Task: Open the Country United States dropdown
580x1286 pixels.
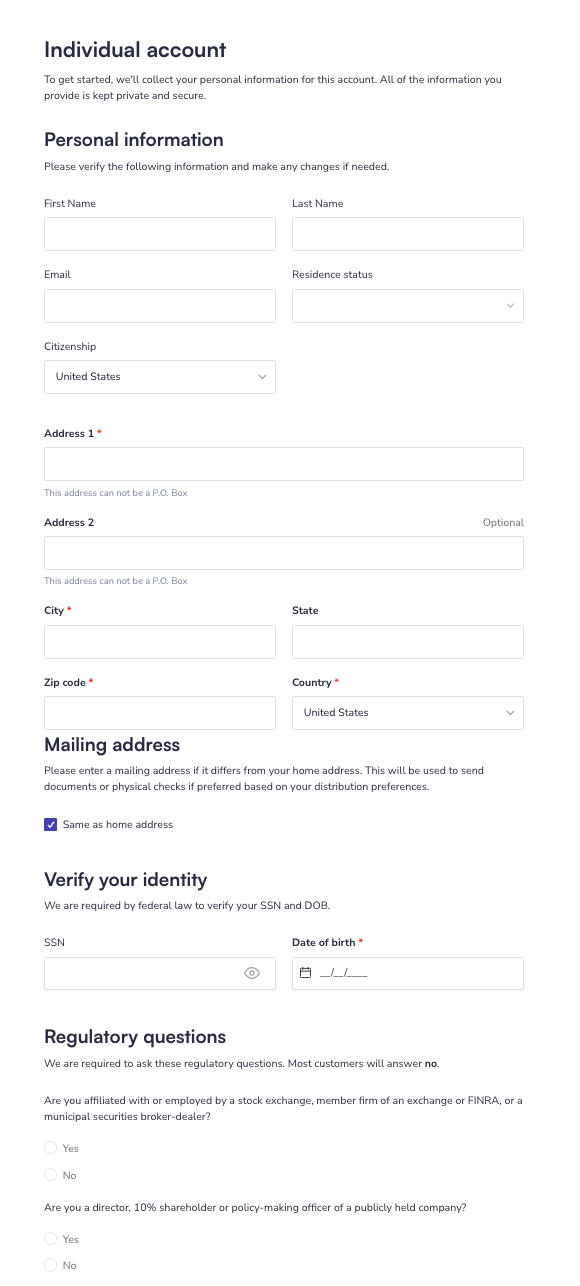Action: click(408, 713)
